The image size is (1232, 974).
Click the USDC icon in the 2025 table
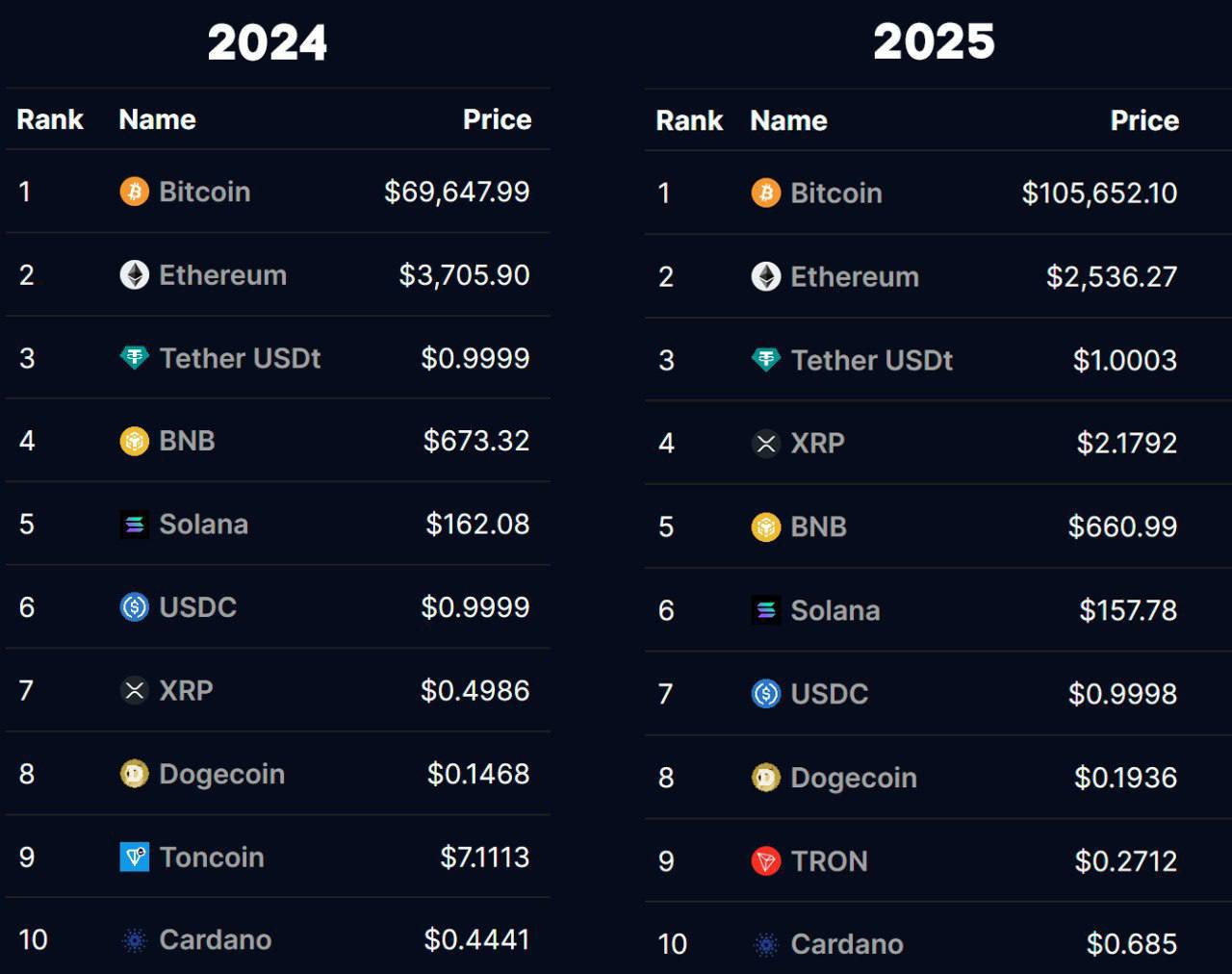766,693
